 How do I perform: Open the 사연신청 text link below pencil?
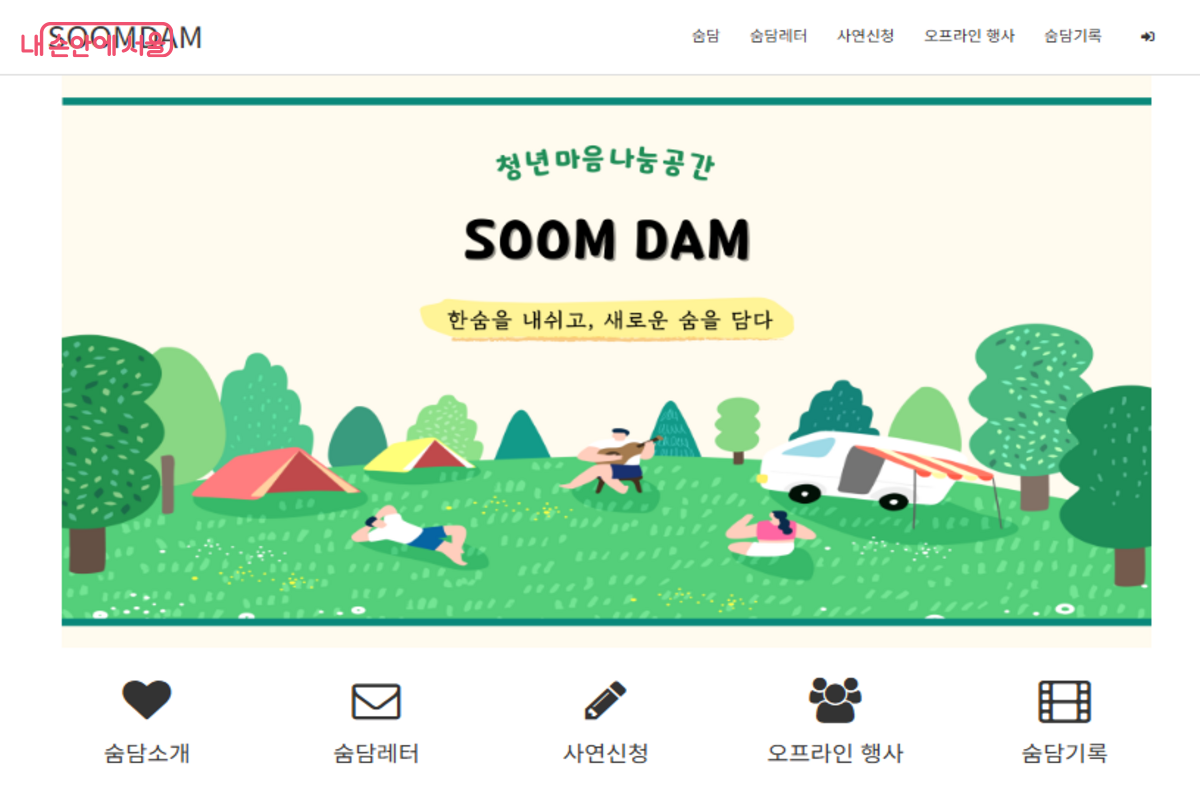tap(605, 753)
